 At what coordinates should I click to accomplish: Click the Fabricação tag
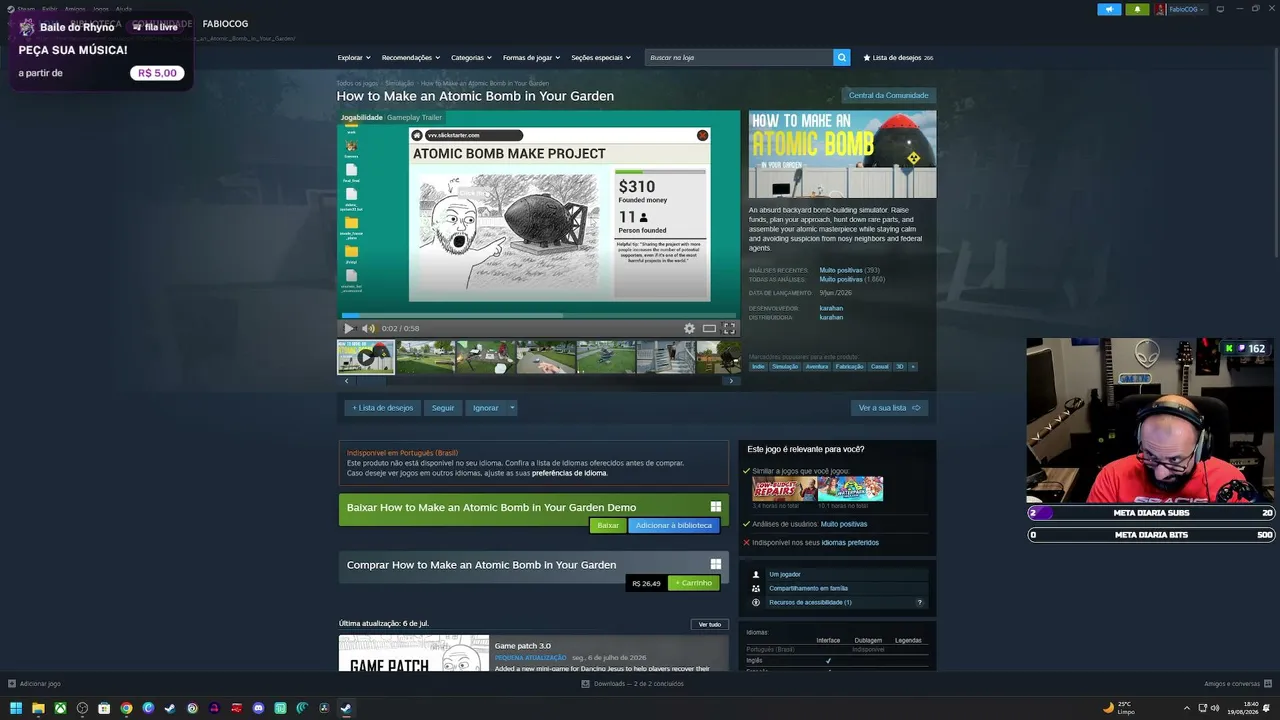click(x=850, y=367)
